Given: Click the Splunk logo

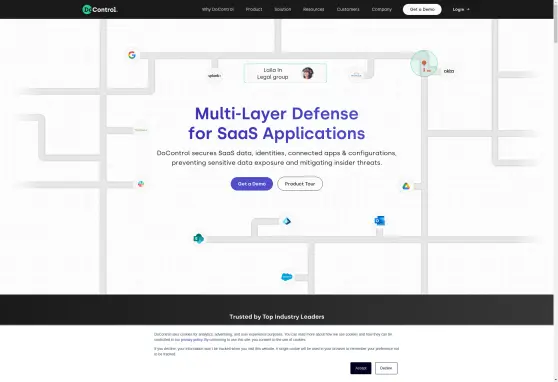Looking at the screenshot, I should tap(215, 75).
